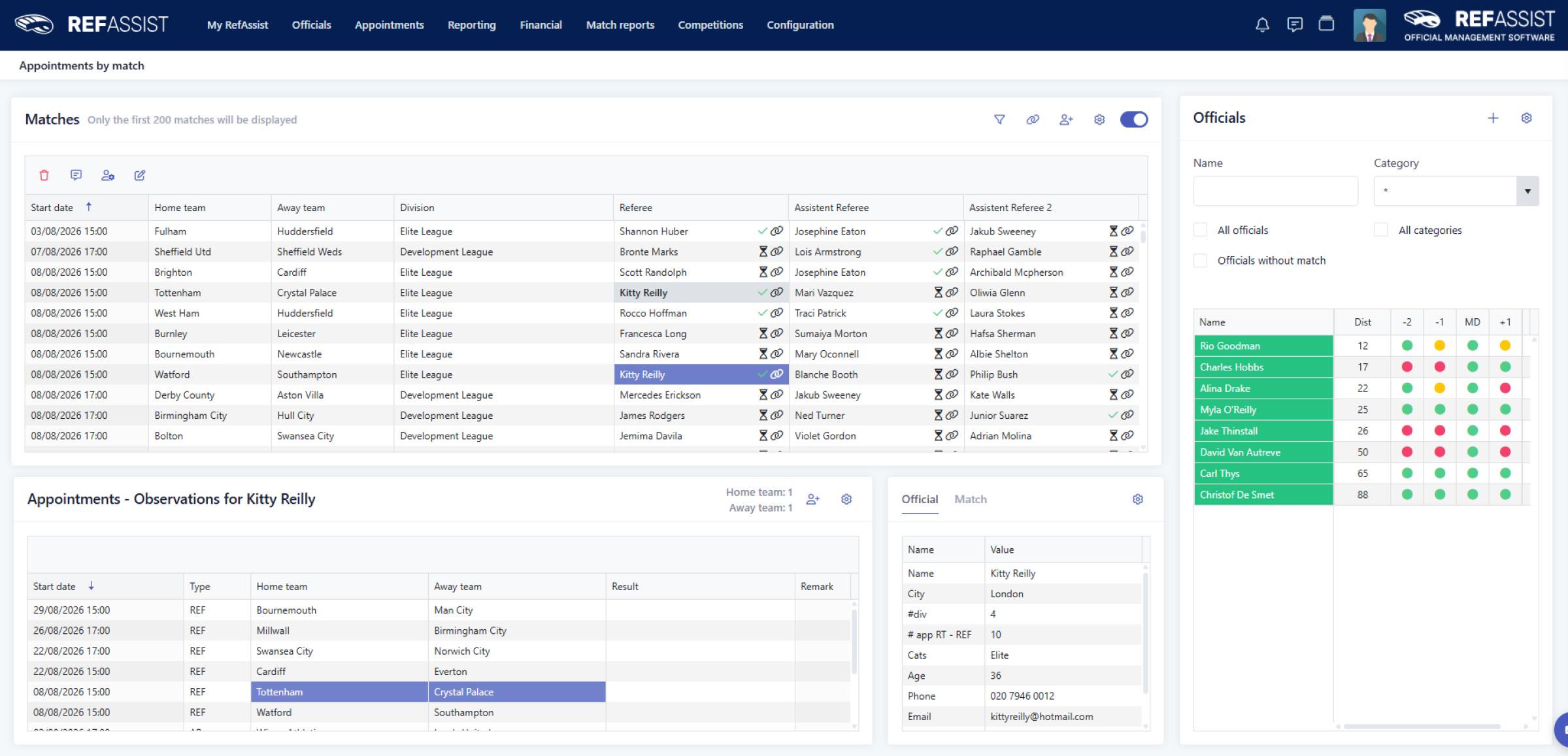1568x756 pixels.
Task: Click the Name search input field
Action: pyautogui.click(x=1275, y=191)
